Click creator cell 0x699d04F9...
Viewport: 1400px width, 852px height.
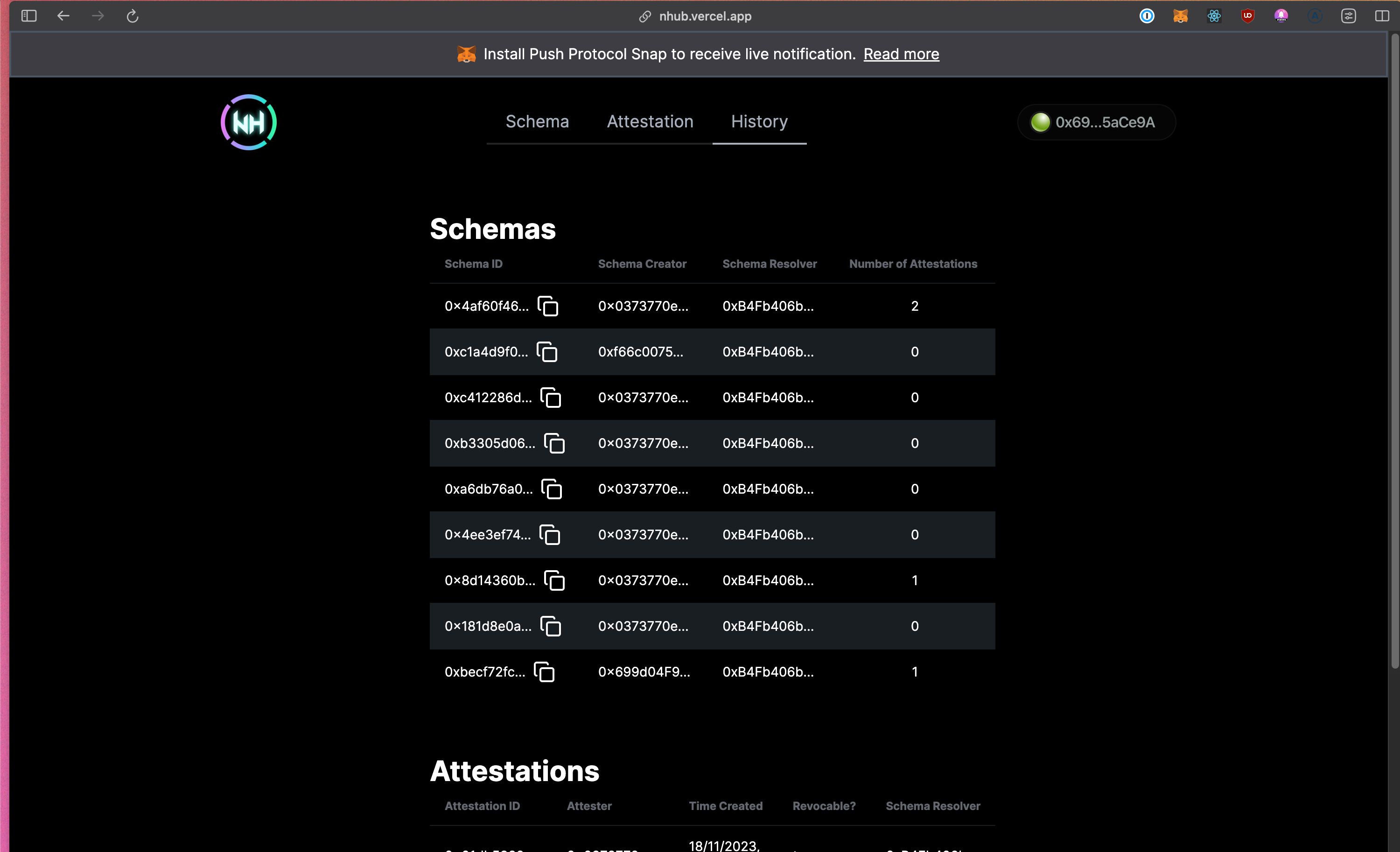[644, 672]
